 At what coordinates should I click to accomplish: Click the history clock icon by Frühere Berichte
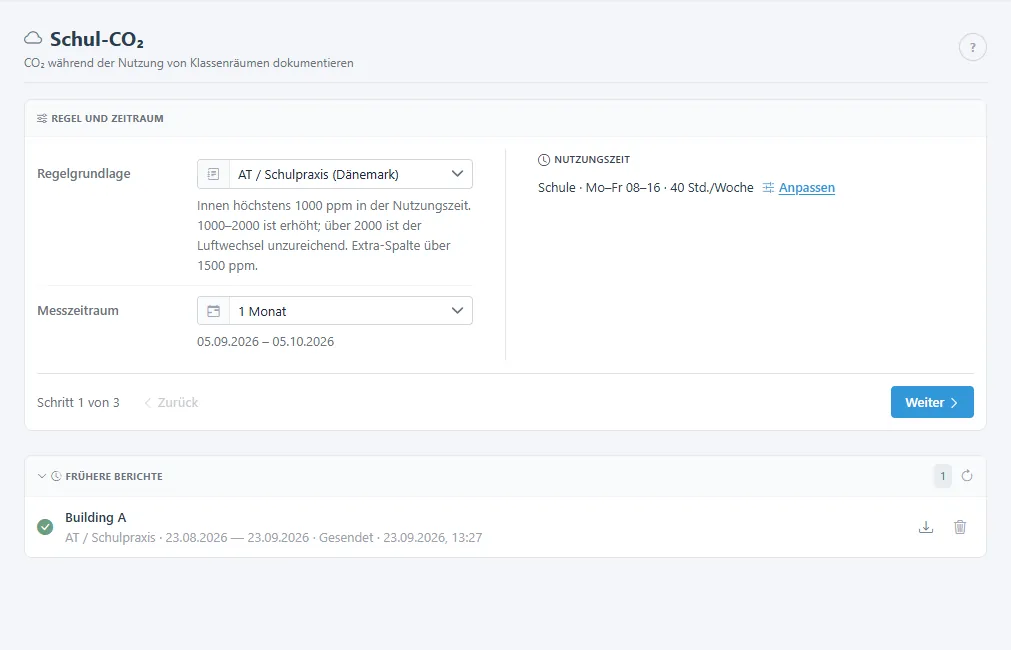point(56,477)
